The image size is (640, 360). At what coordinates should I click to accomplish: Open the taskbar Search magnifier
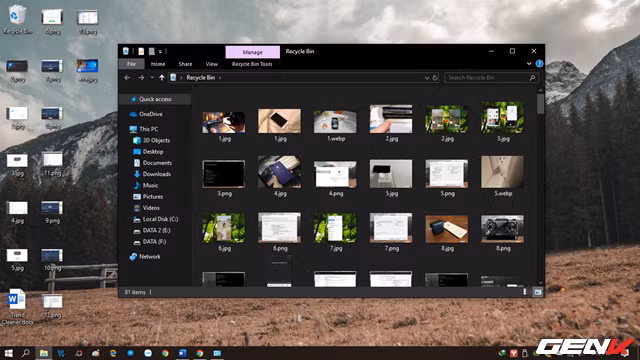(x=25, y=353)
